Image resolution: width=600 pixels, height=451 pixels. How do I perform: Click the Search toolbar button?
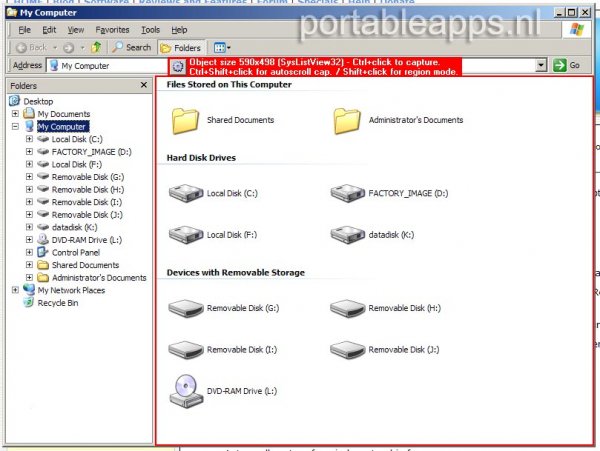pyautogui.click(x=132, y=47)
